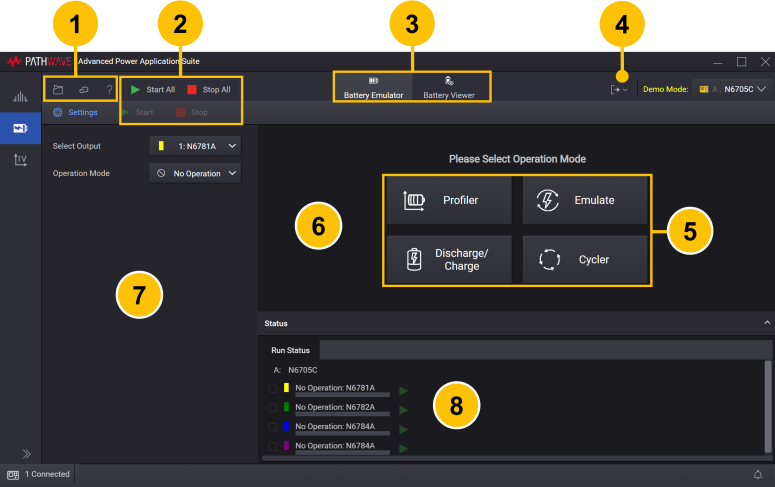Toggle checkbox for No Operation: N6781A
The image size is (775, 487).
click(272, 389)
